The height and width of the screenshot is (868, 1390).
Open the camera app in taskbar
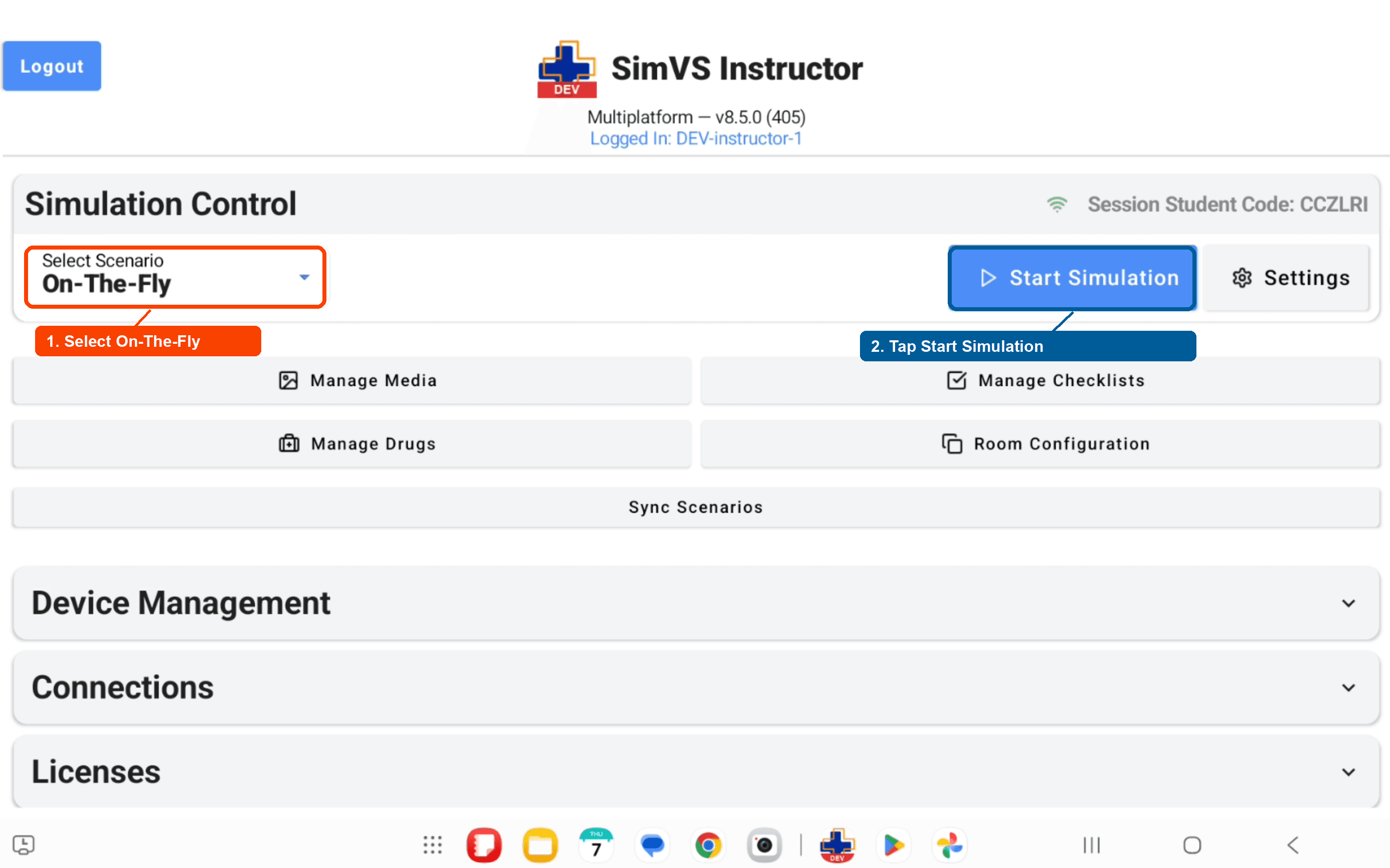click(x=765, y=845)
